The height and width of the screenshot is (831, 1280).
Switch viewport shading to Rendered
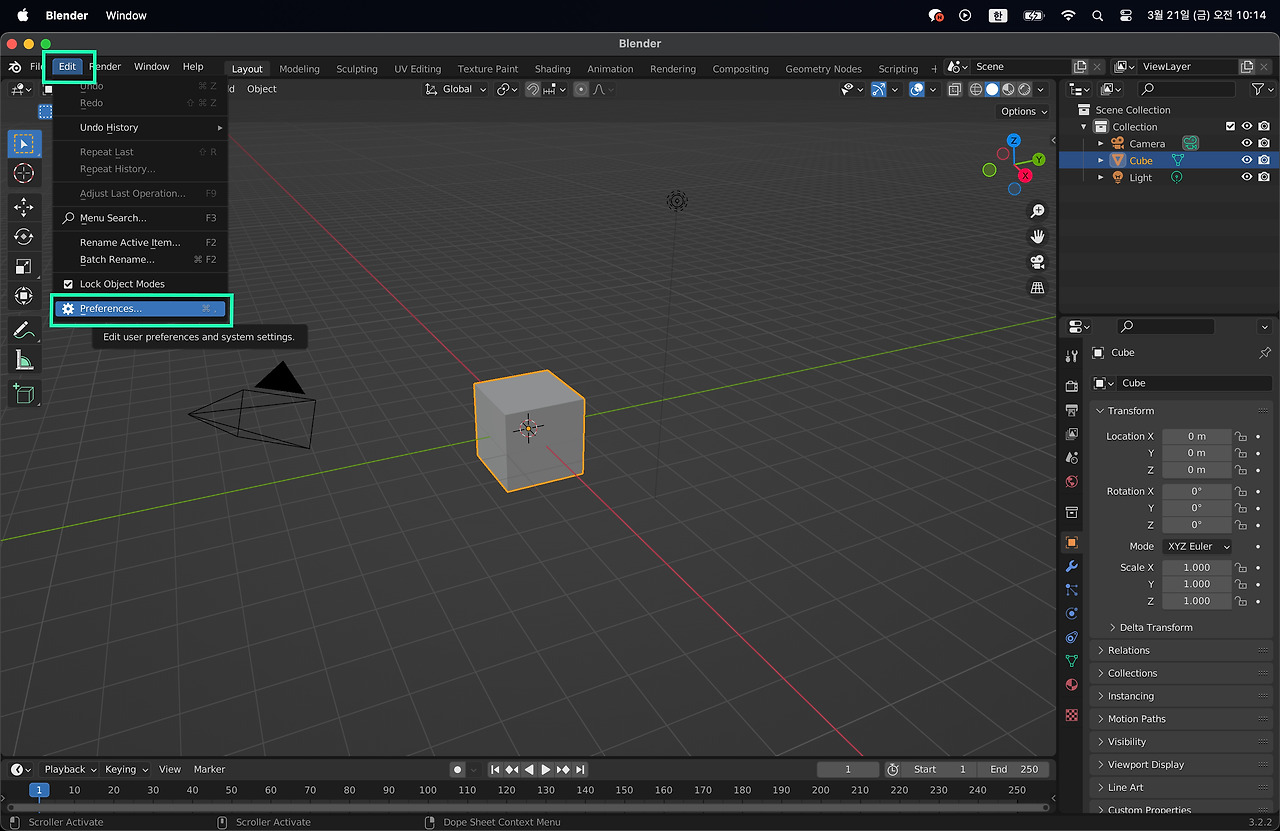(x=1024, y=89)
